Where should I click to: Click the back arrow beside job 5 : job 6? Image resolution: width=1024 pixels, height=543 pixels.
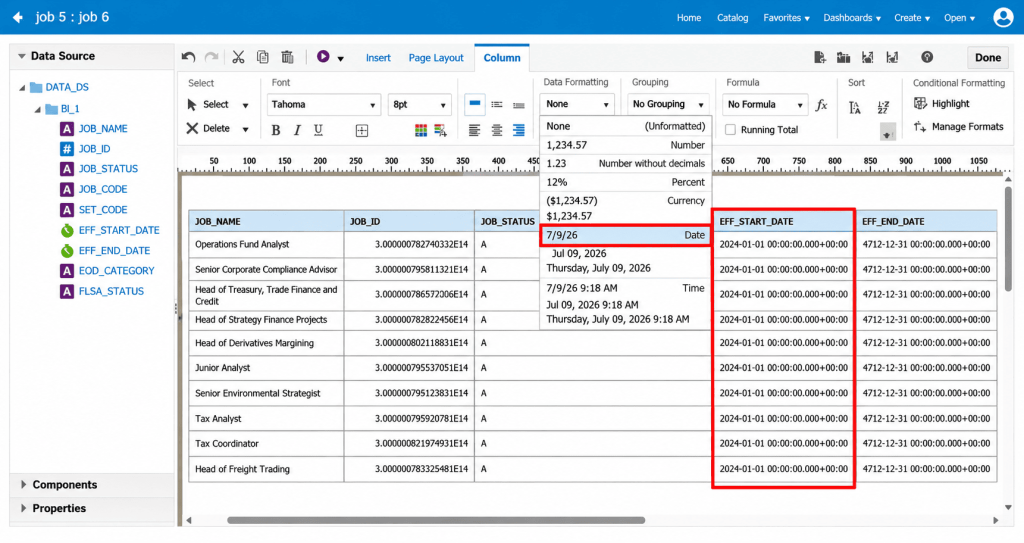click(x=18, y=17)
